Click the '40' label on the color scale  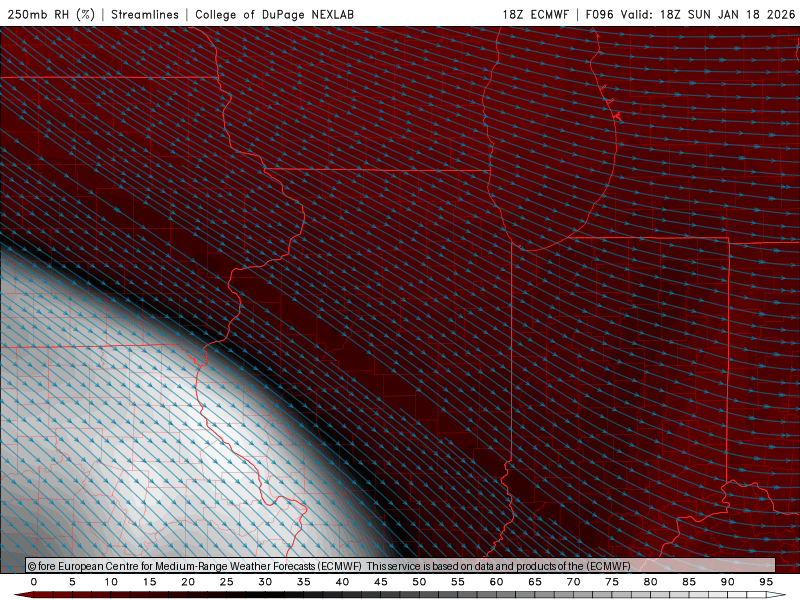(342, 582)
